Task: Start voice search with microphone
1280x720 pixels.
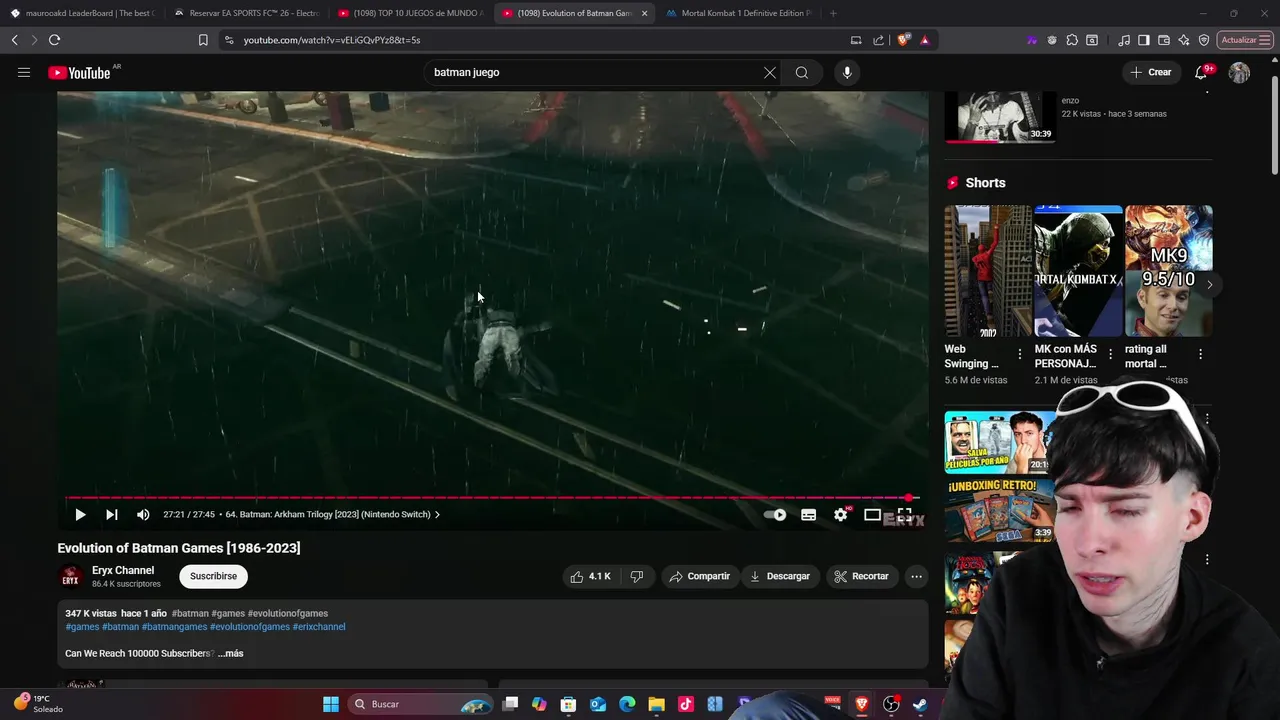Action: click(x=847, y=72)
